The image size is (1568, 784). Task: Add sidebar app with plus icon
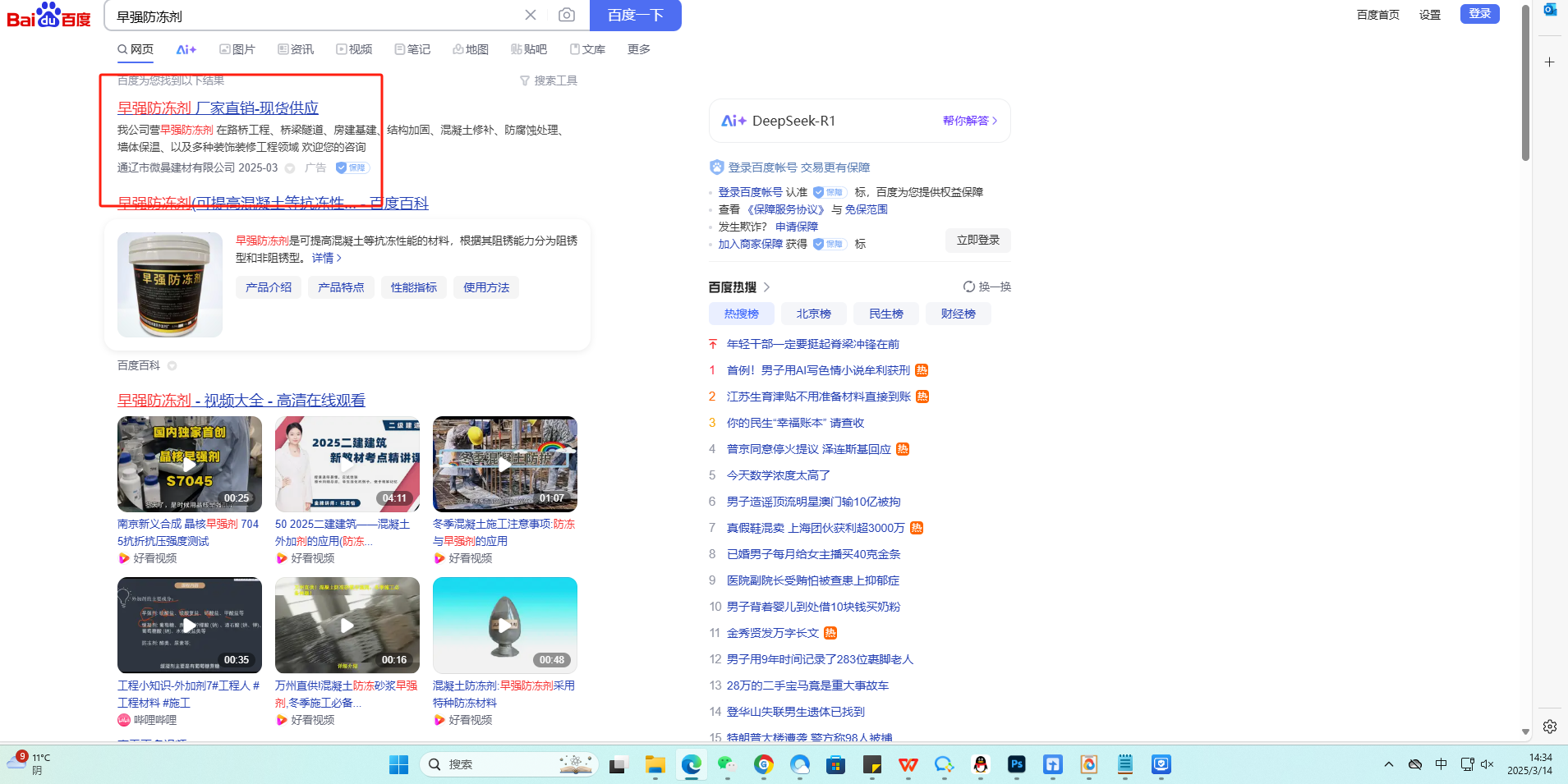(x=1549, y=62)
